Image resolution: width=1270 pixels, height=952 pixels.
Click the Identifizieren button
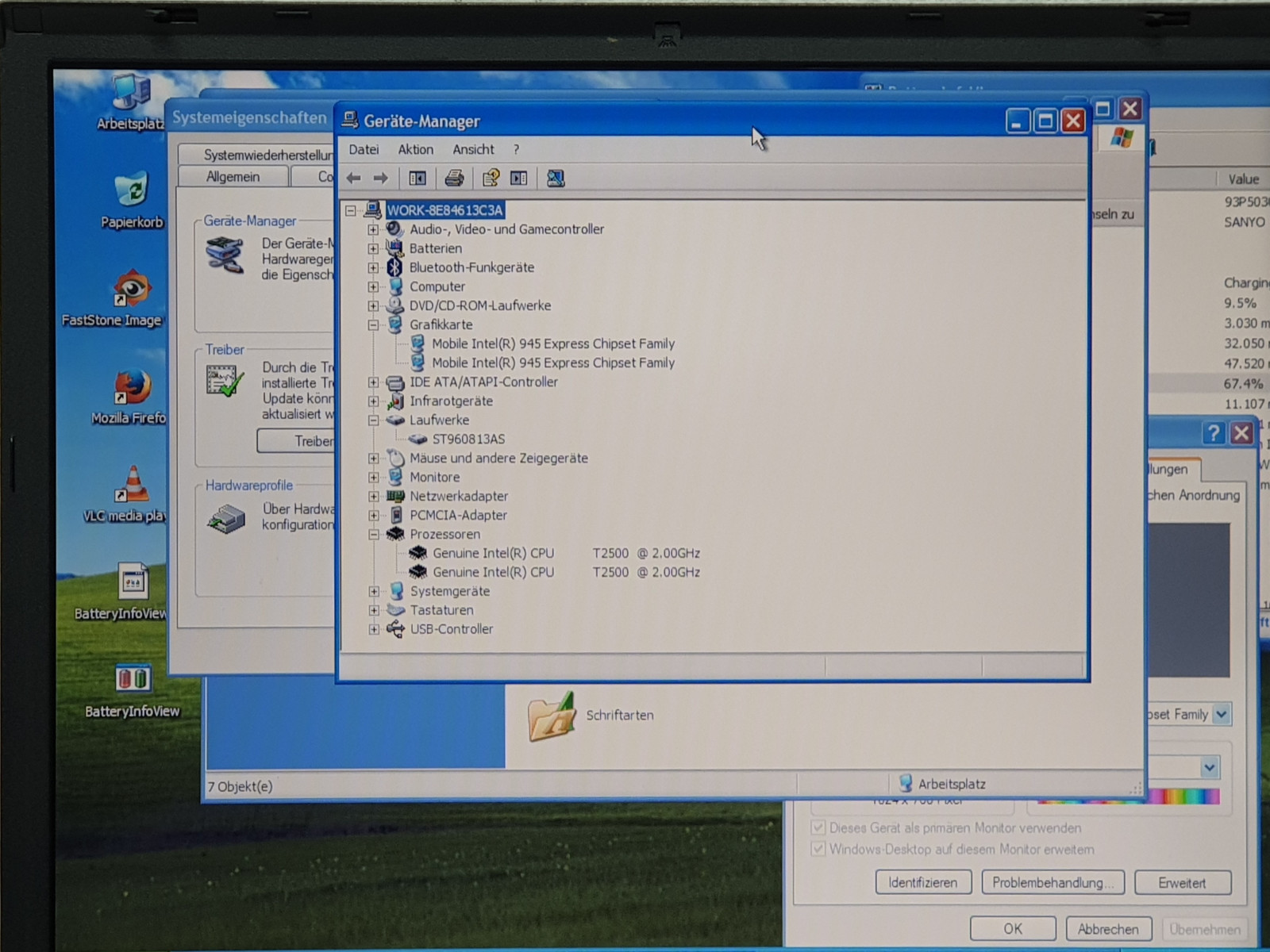coord(922,883)
